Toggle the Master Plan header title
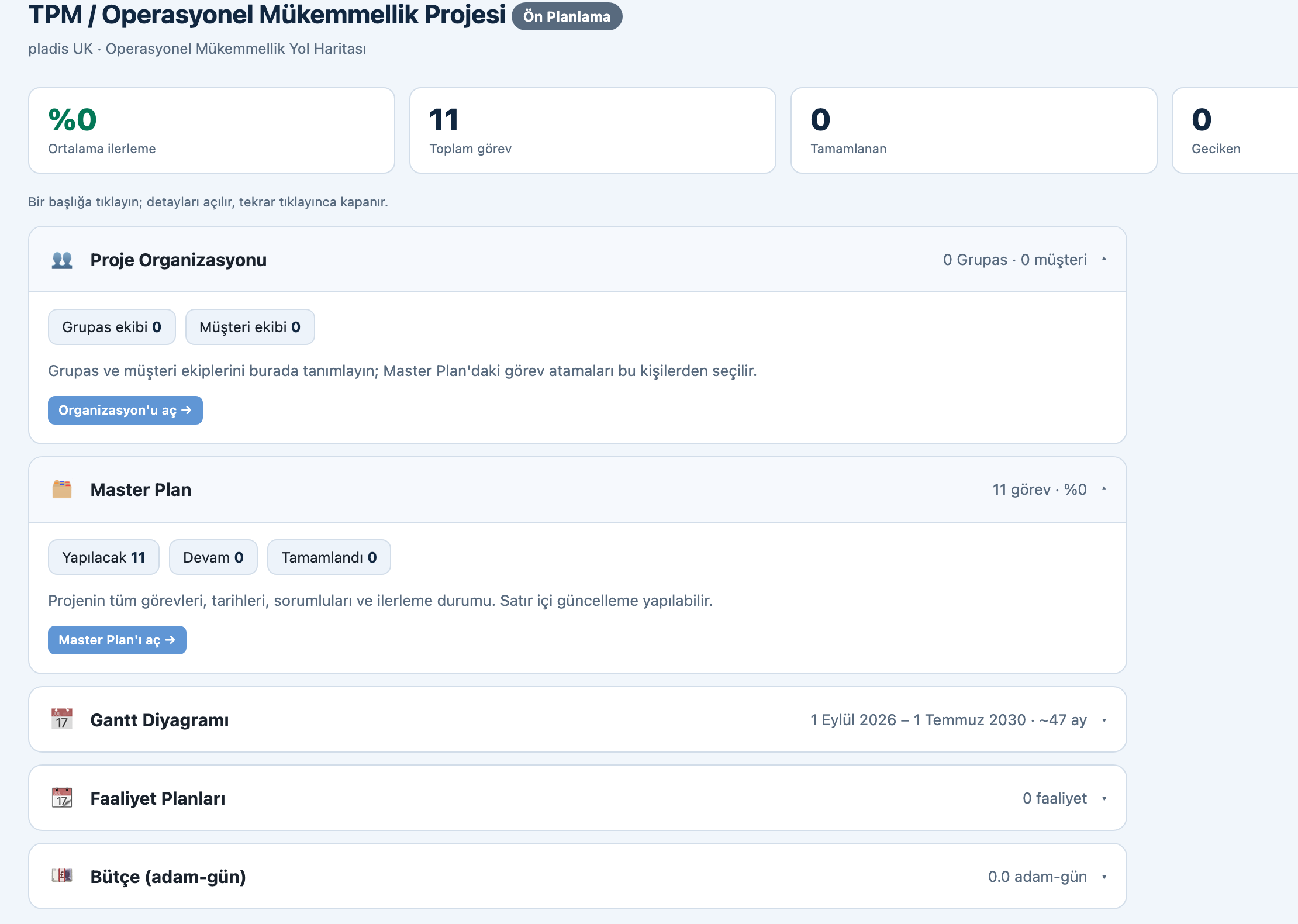Screen dimensions: 1298x924 (141, 489)
